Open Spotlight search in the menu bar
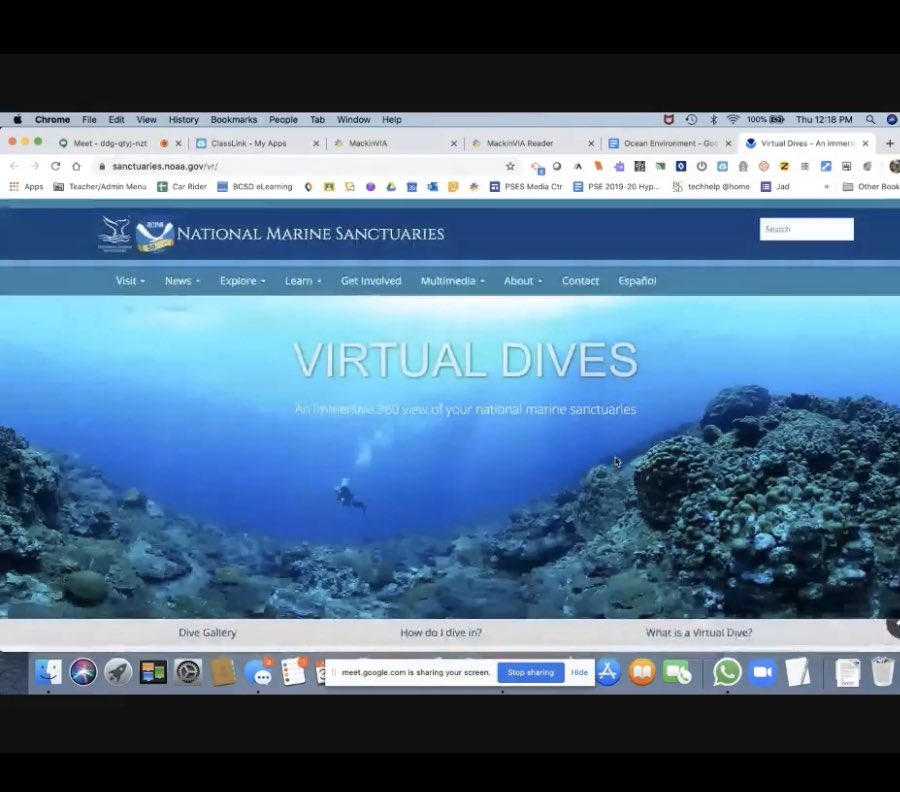Screen dimensions: 900x792 (870, 119)
